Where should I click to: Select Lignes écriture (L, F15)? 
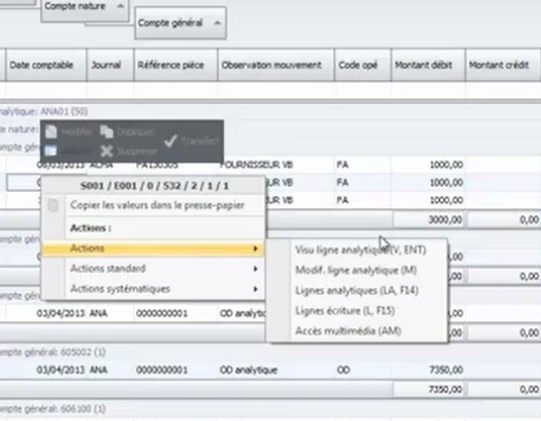(x=345, y=311)
